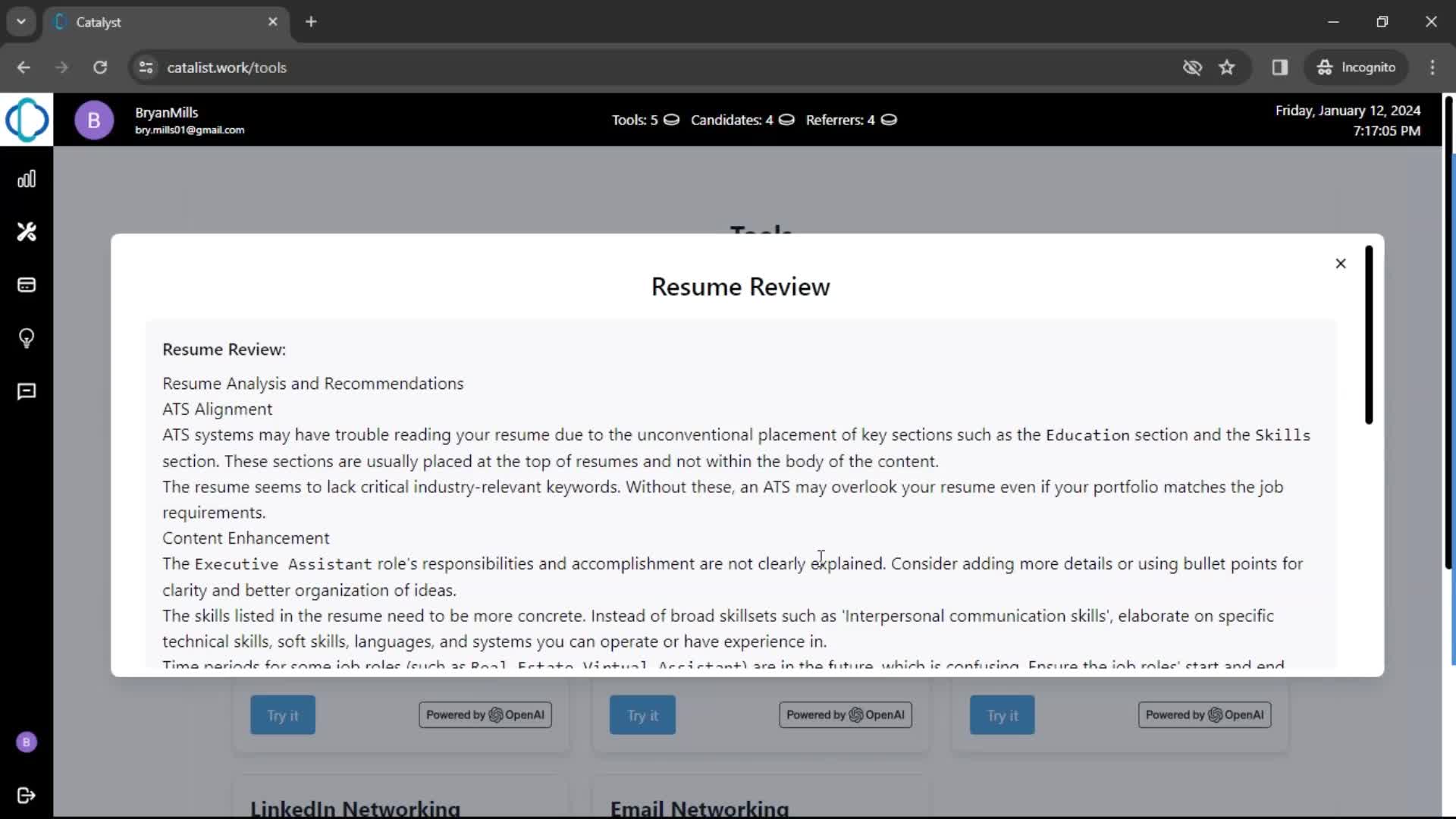Viewport: 1456px width, 819px height.
Task: Select the LinkedIn Networking tab below
Action: point(355,807)
